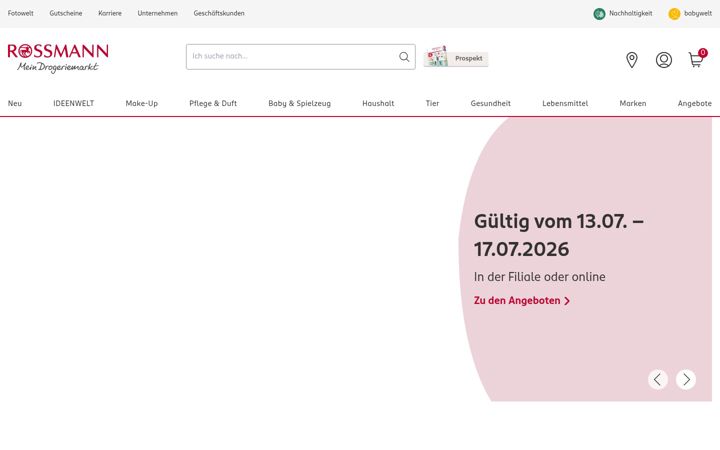Click the search magnifier icon
Viewport: 720px width, 450px height.
(x=404, y=56)
